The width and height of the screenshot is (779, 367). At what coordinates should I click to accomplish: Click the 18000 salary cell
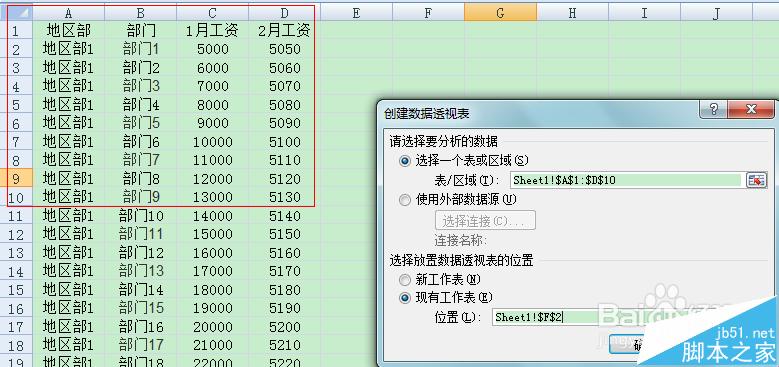pyautogui.click(x=213, y=291)
